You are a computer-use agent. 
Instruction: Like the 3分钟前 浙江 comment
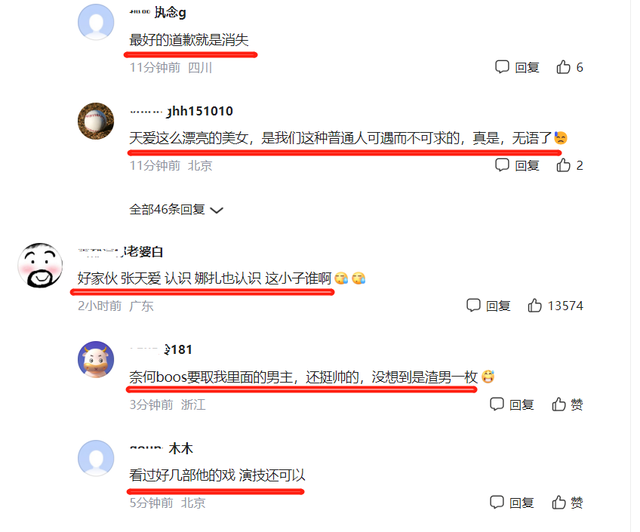(x=567, y=405)
